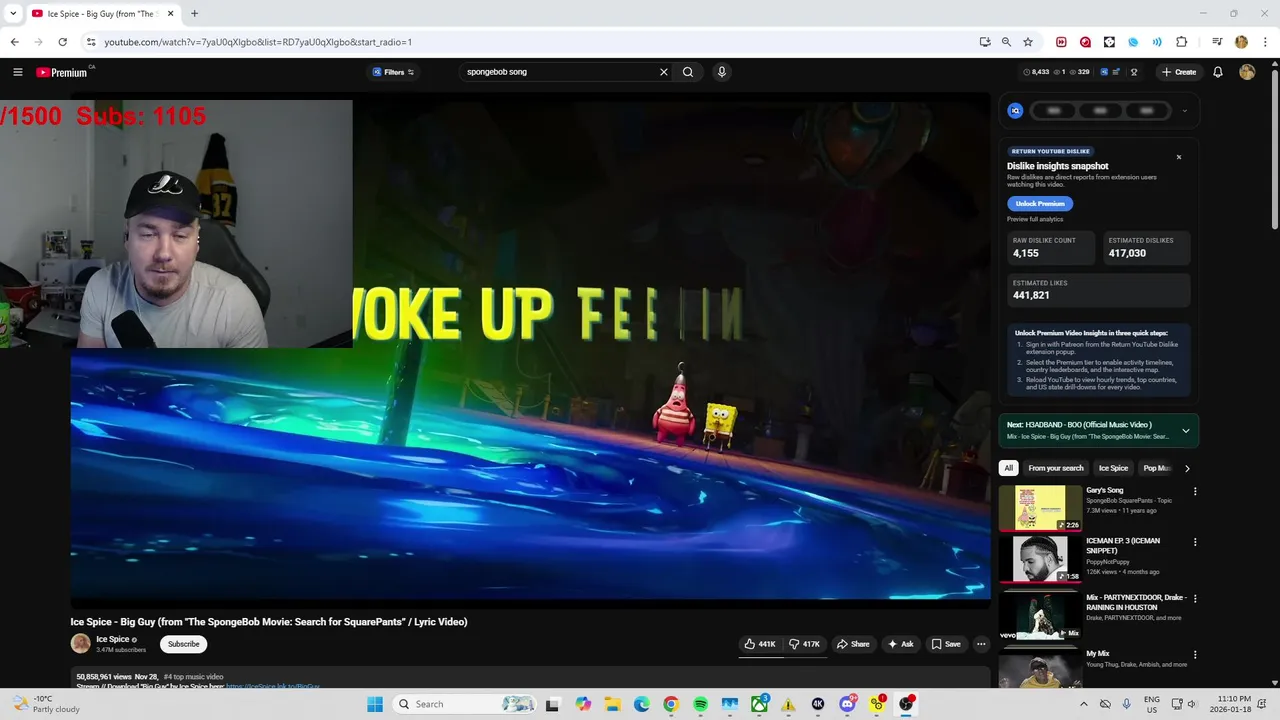Click the address bar URL
This screenshot has width=1280, height=720.
click(258, 42)
